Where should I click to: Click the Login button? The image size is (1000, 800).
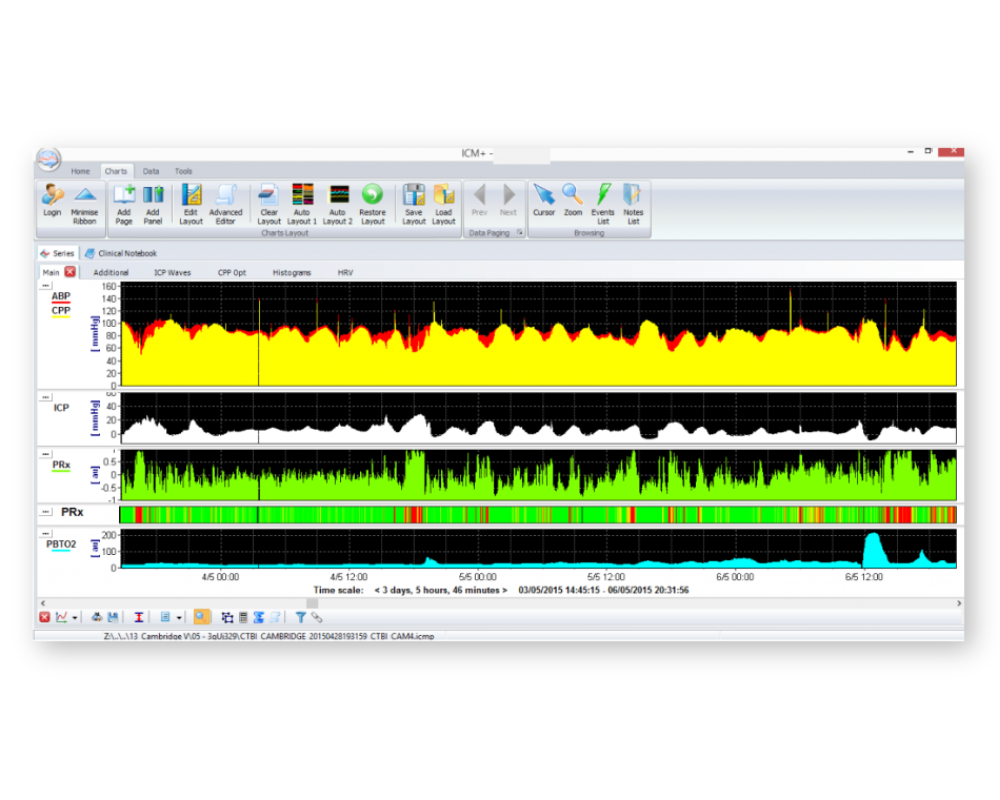52,196
